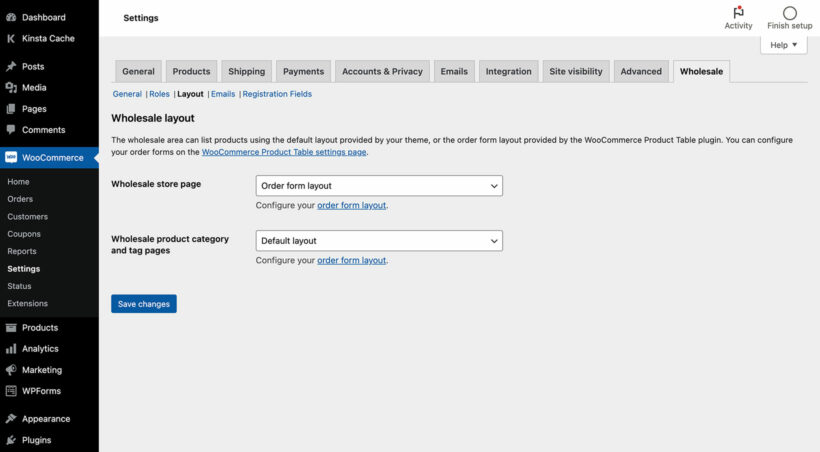Open the Accounts & Privacy tab
820x452 pixels.
point(382,71)
